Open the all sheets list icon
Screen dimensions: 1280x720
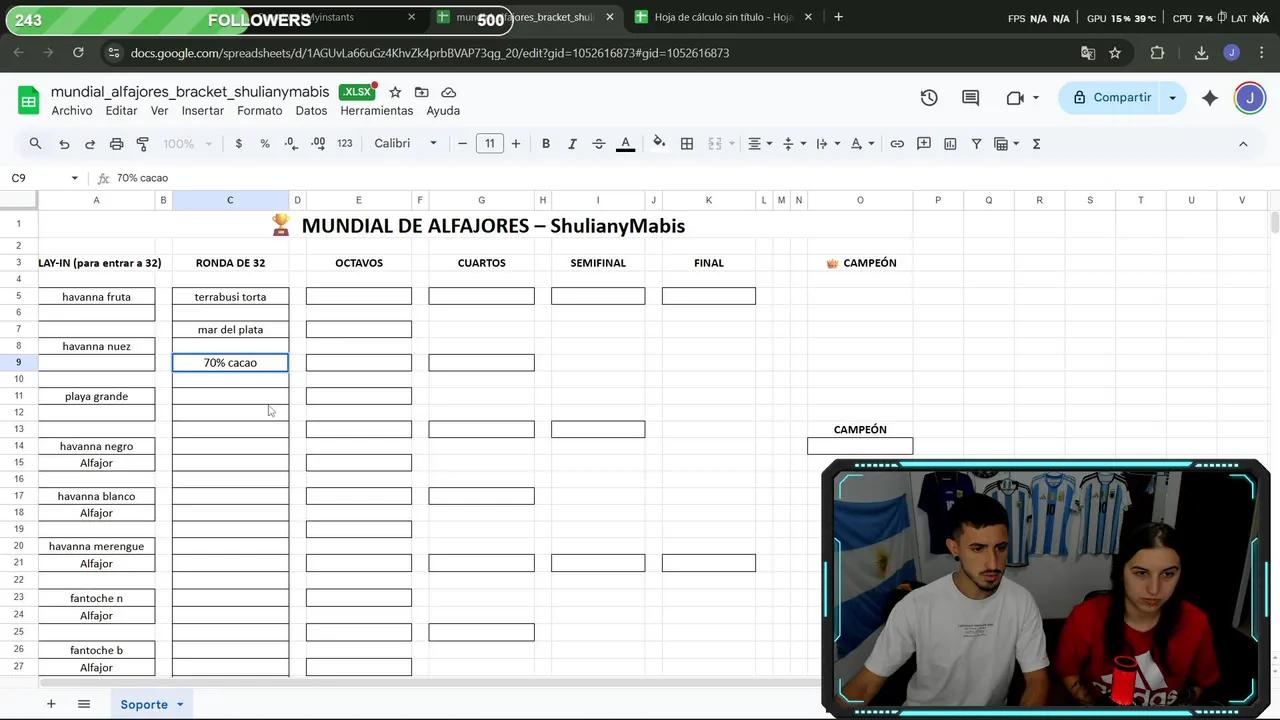click(x=84, y=704)
